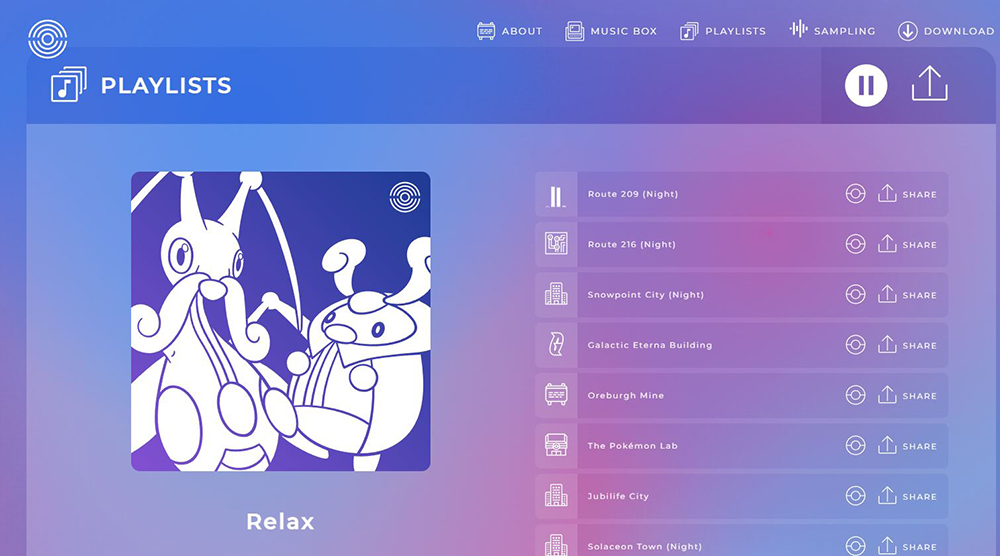Open the Sampling section
Screen dimensions: 1000x556
tap(832, 30)
